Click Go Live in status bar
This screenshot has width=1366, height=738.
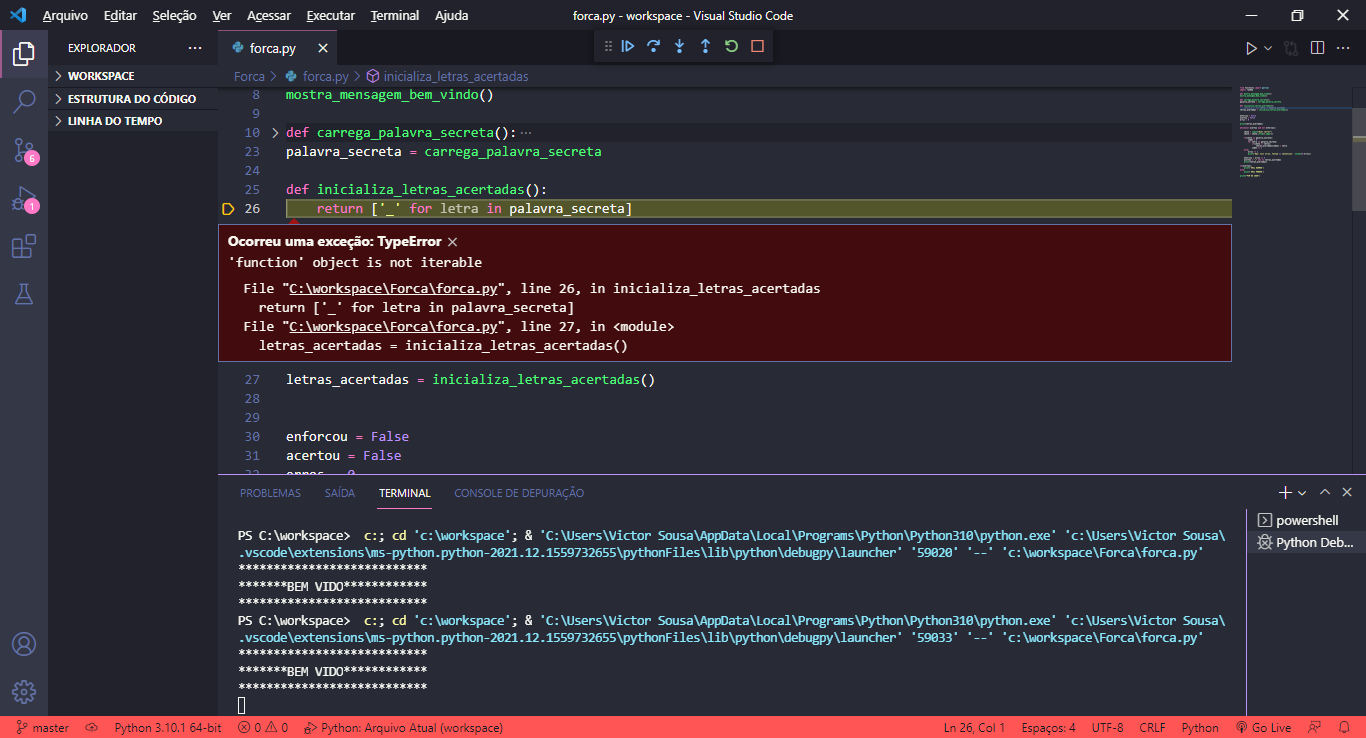click(1264, 728)
